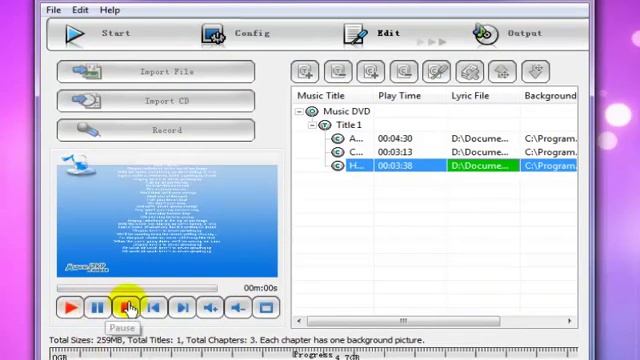Viewport: 640px width, 360px height.
Task: Switch to the Config step
Action: (x=236, y=33)
